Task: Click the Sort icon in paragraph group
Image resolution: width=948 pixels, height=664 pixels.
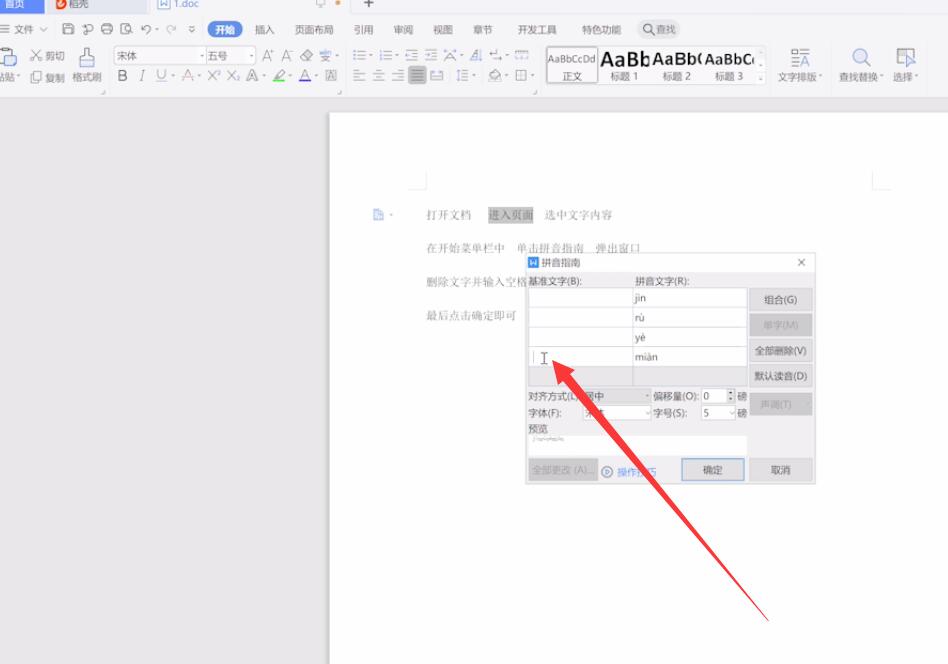Action: click(x=476, y=56)
